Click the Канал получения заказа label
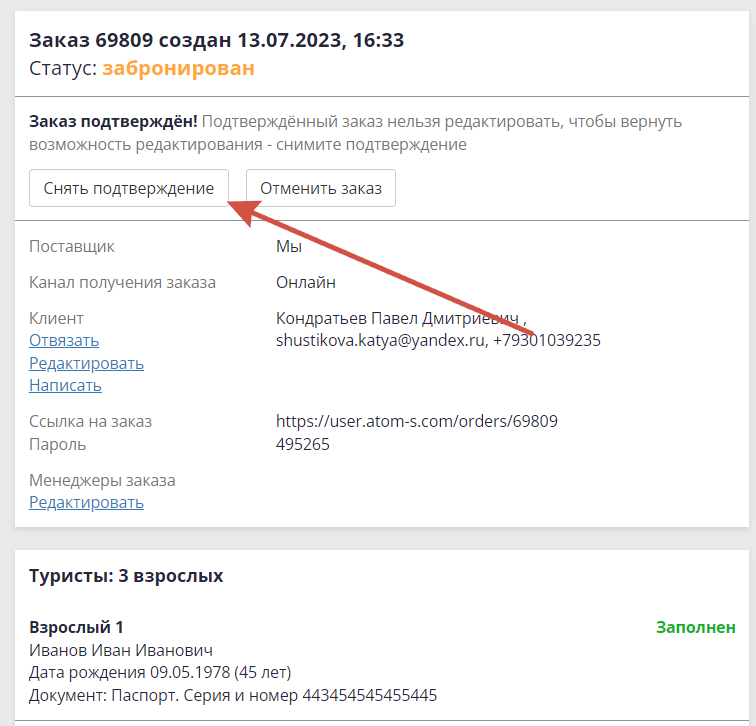Screen dimensions: 756x726 (122, 282)
